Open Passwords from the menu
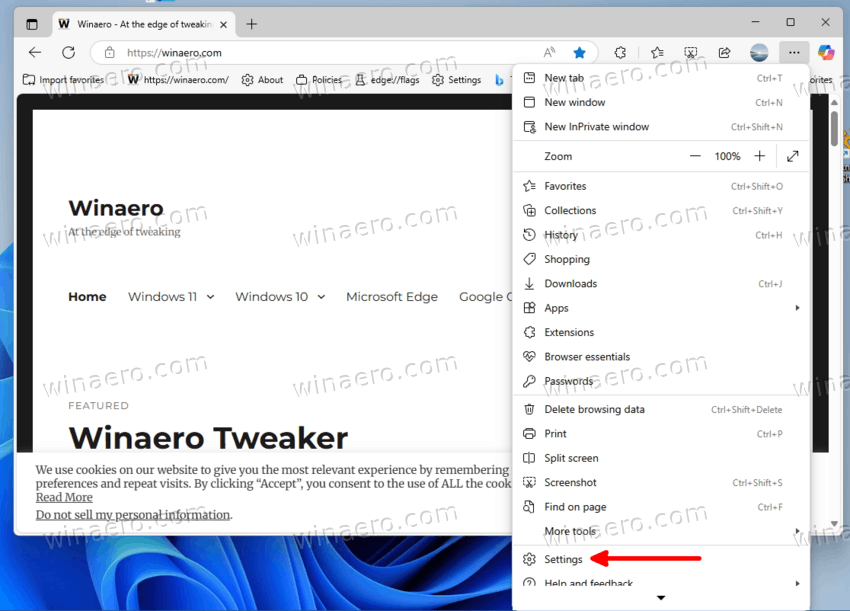Screen dimensions: 850x611 coord(661,381)
